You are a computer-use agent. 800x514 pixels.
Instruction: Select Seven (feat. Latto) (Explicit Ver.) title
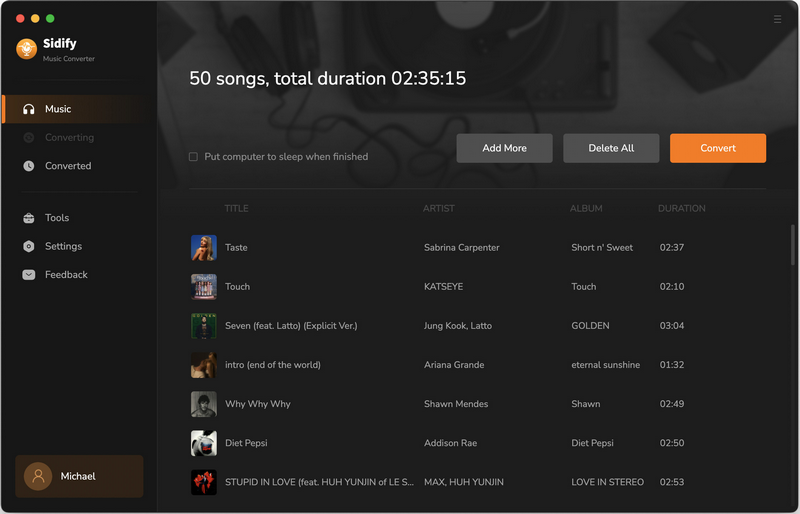click(x=291, y=326)
